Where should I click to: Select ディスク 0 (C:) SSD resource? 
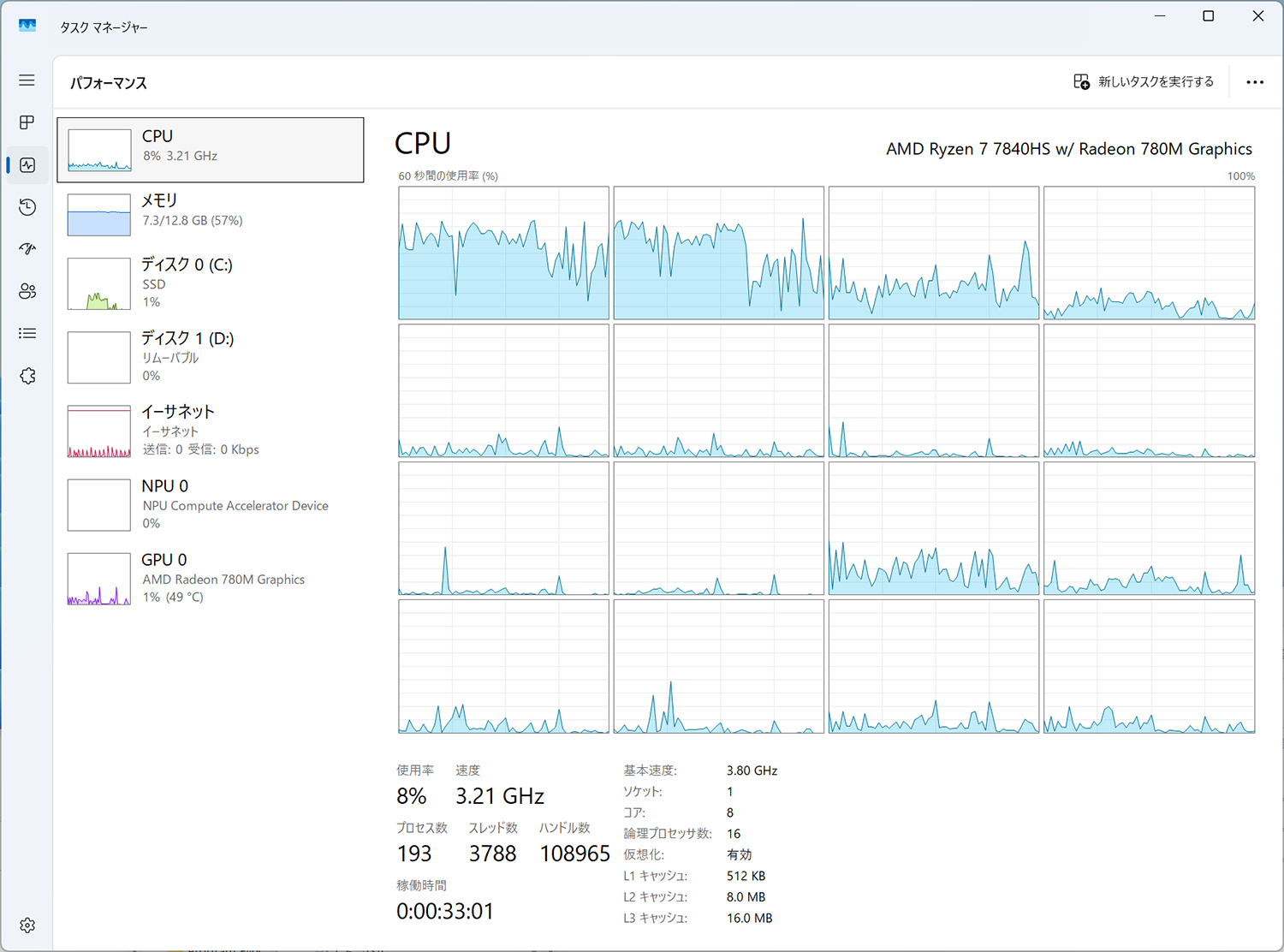211,283
